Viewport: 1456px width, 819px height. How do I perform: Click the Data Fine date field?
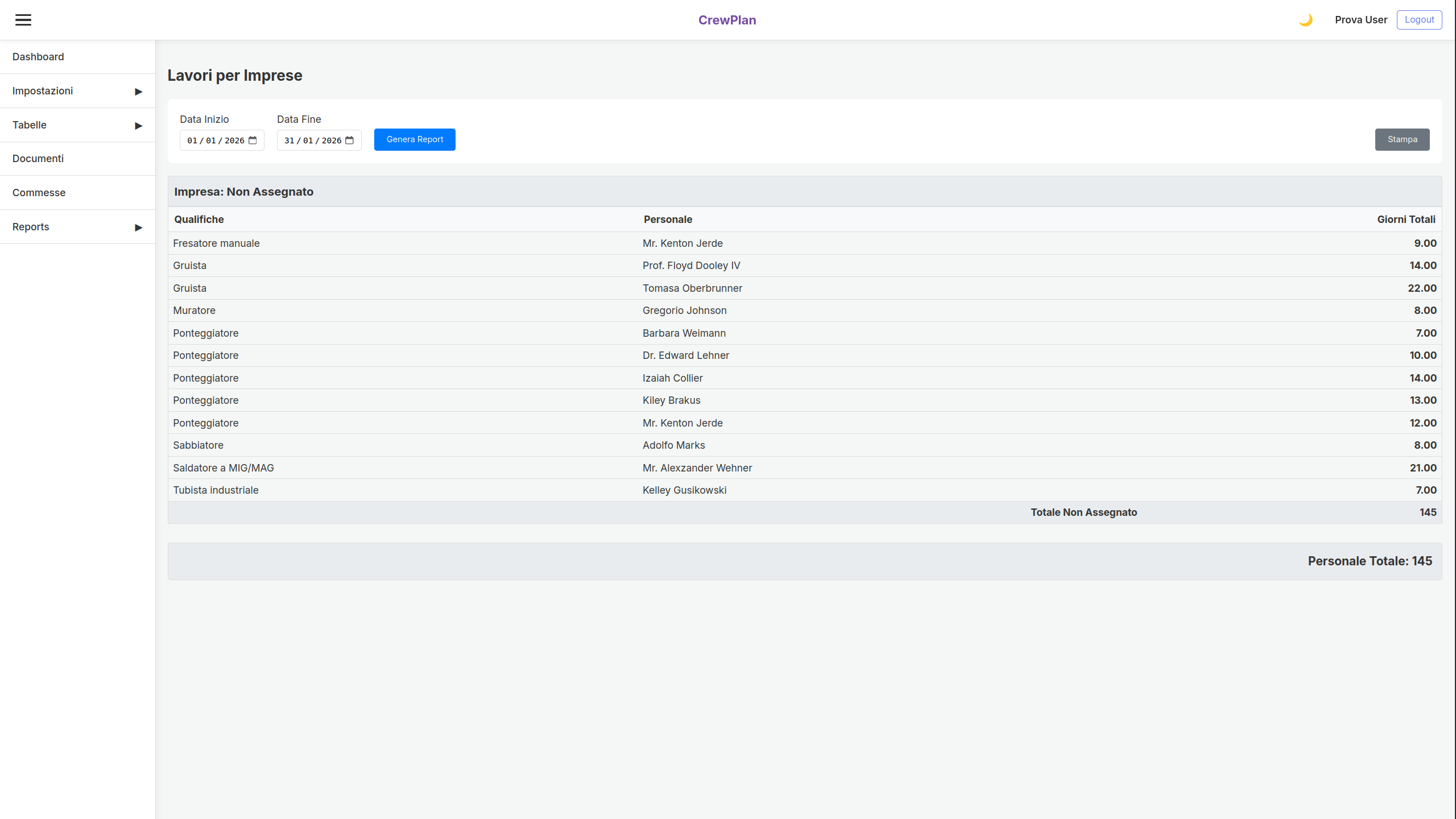click(x=313, y=140)
